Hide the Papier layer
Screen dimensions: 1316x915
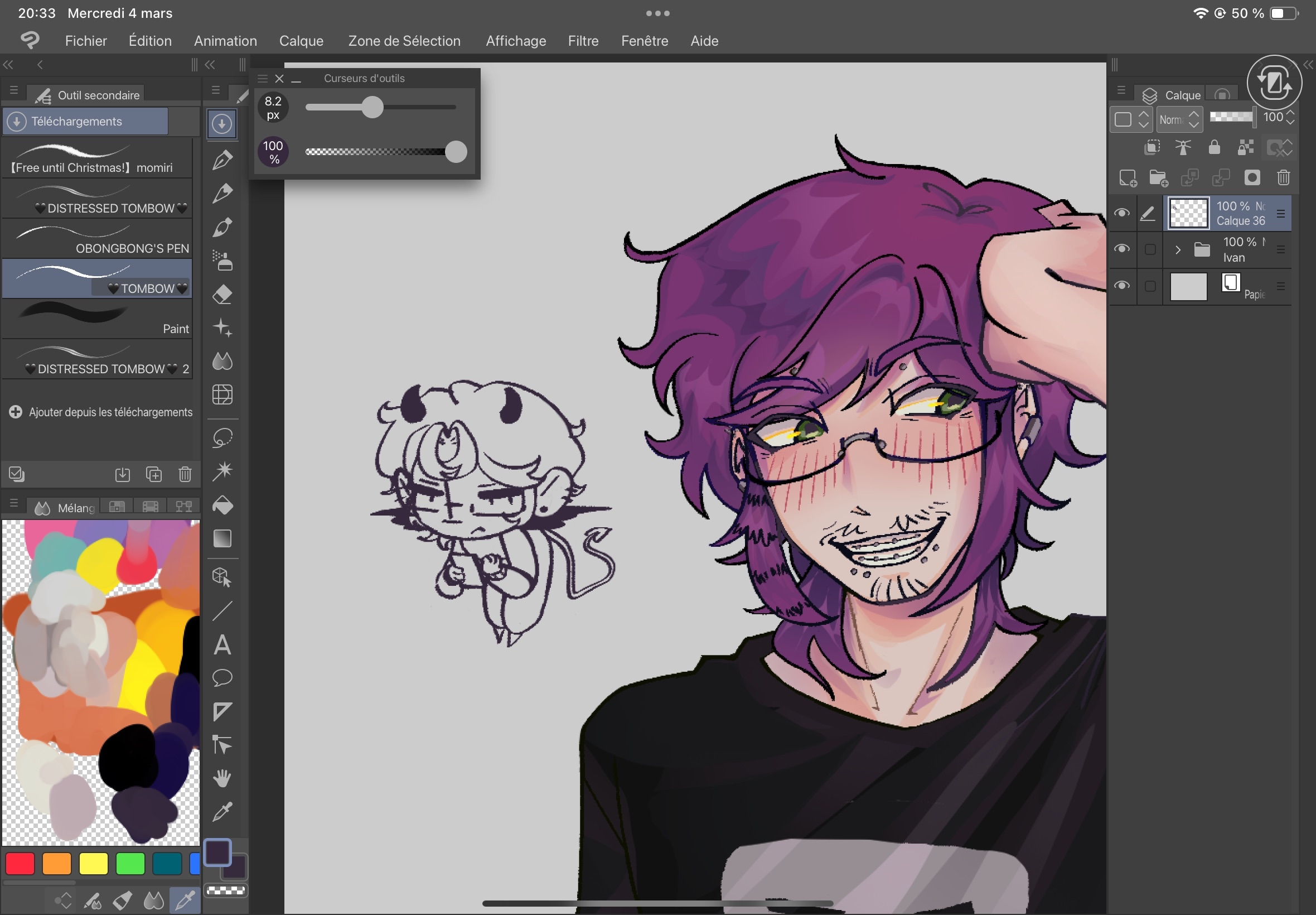point(1121,286)
